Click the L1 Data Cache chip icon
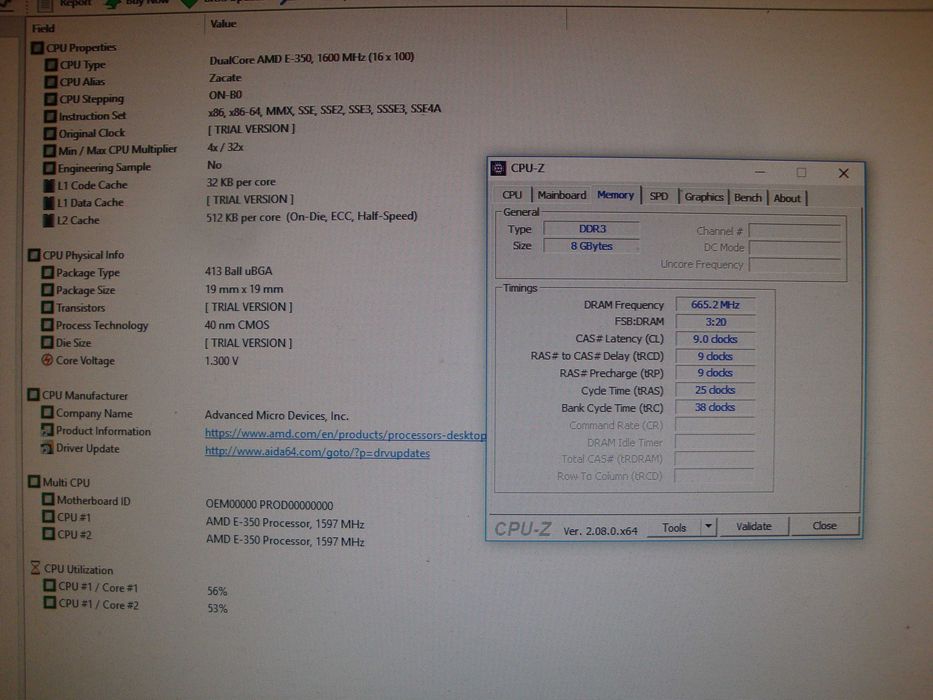933x700 pixels. tap(49, 202)
